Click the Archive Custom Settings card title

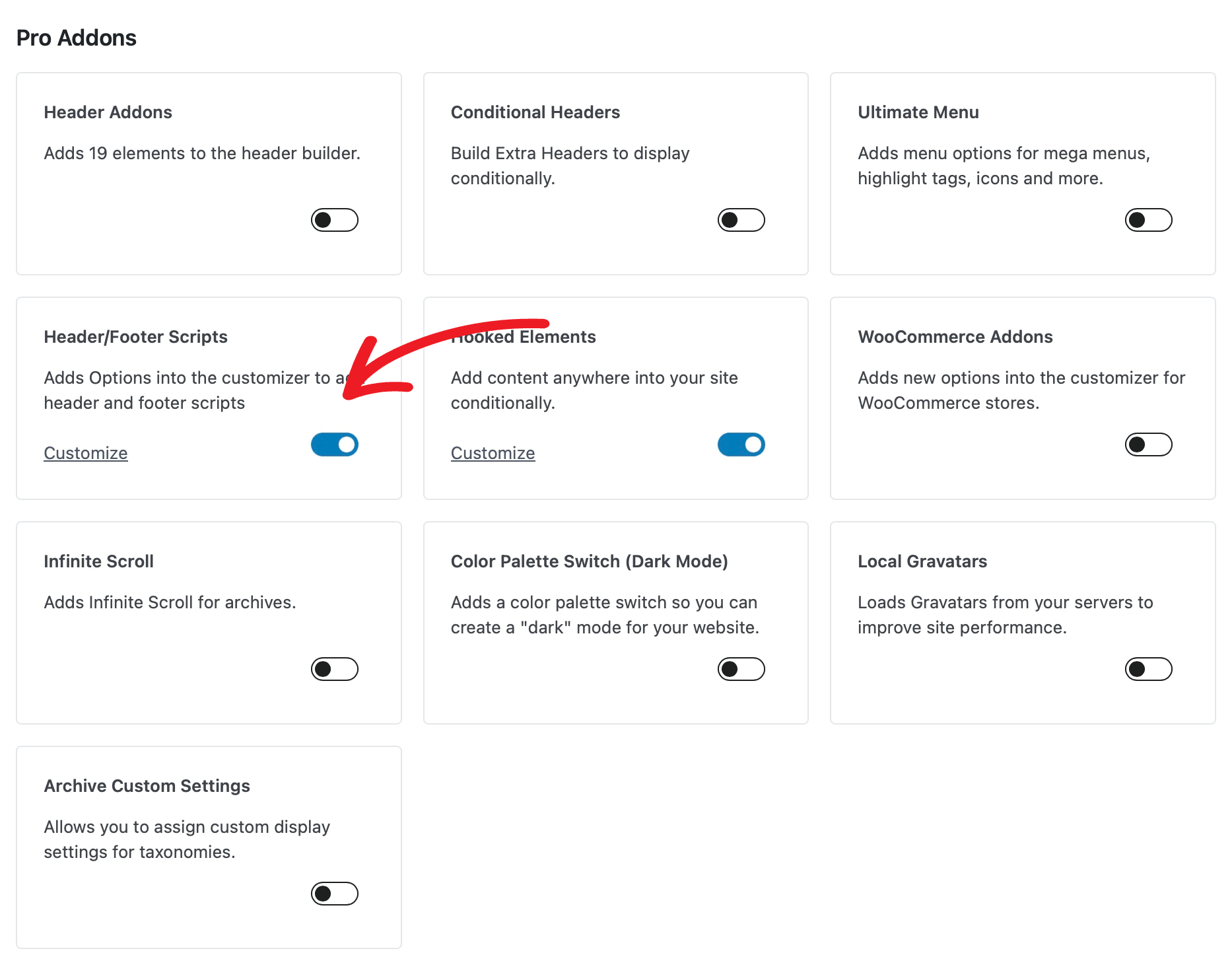(147, 785)
